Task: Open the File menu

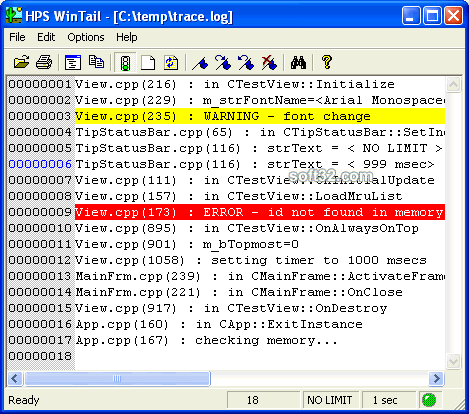Action: (17, 37)
